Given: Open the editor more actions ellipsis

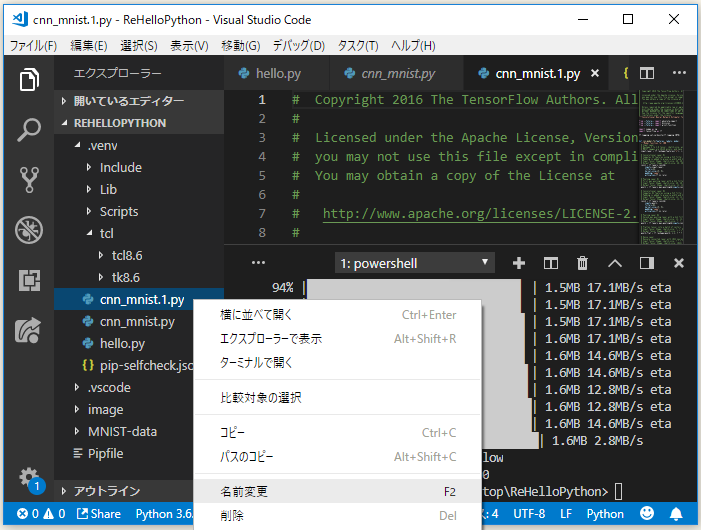Looking at the screenshot, I should (679, 73).
